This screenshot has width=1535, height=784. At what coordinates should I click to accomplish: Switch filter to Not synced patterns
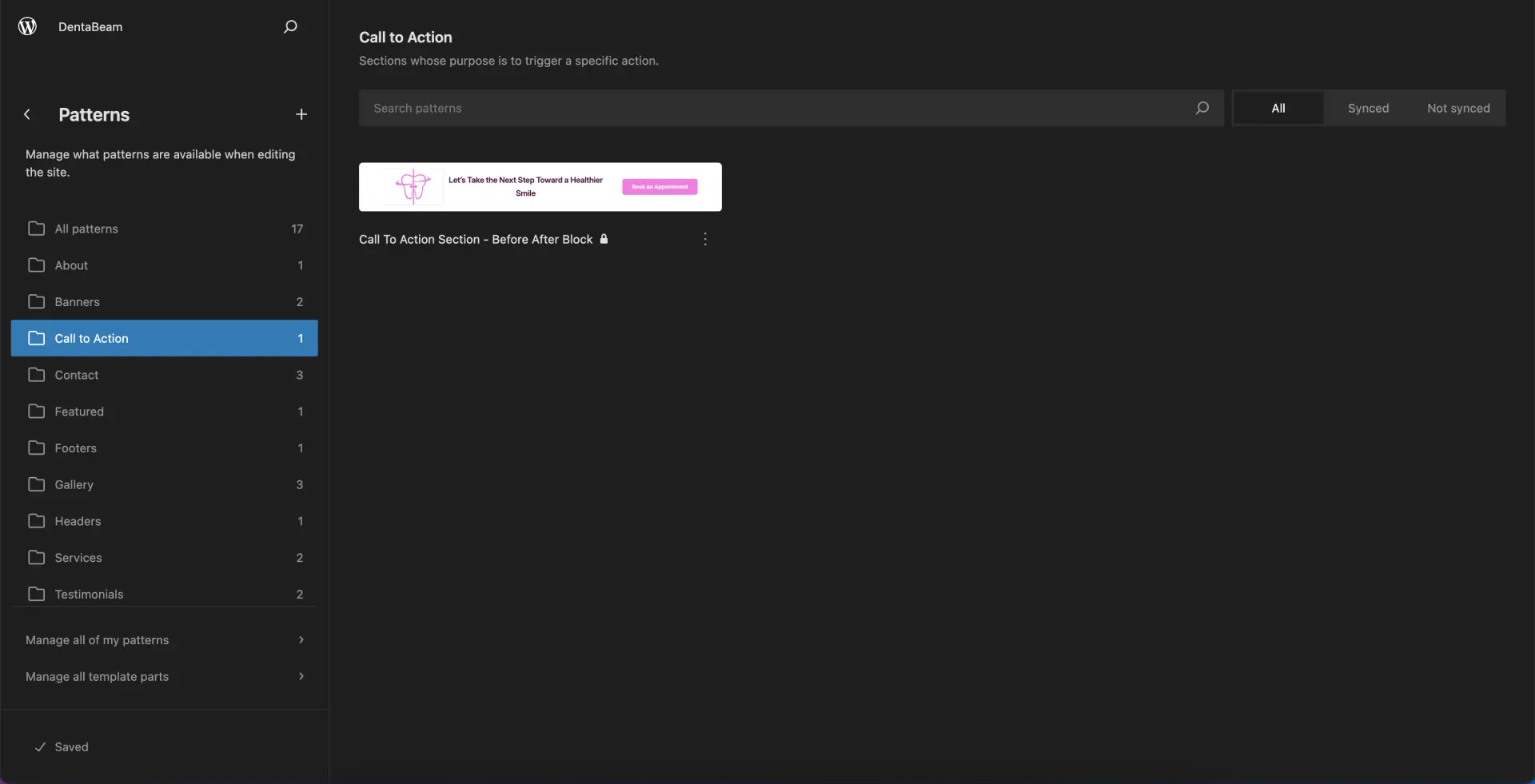click(1458, 108)
